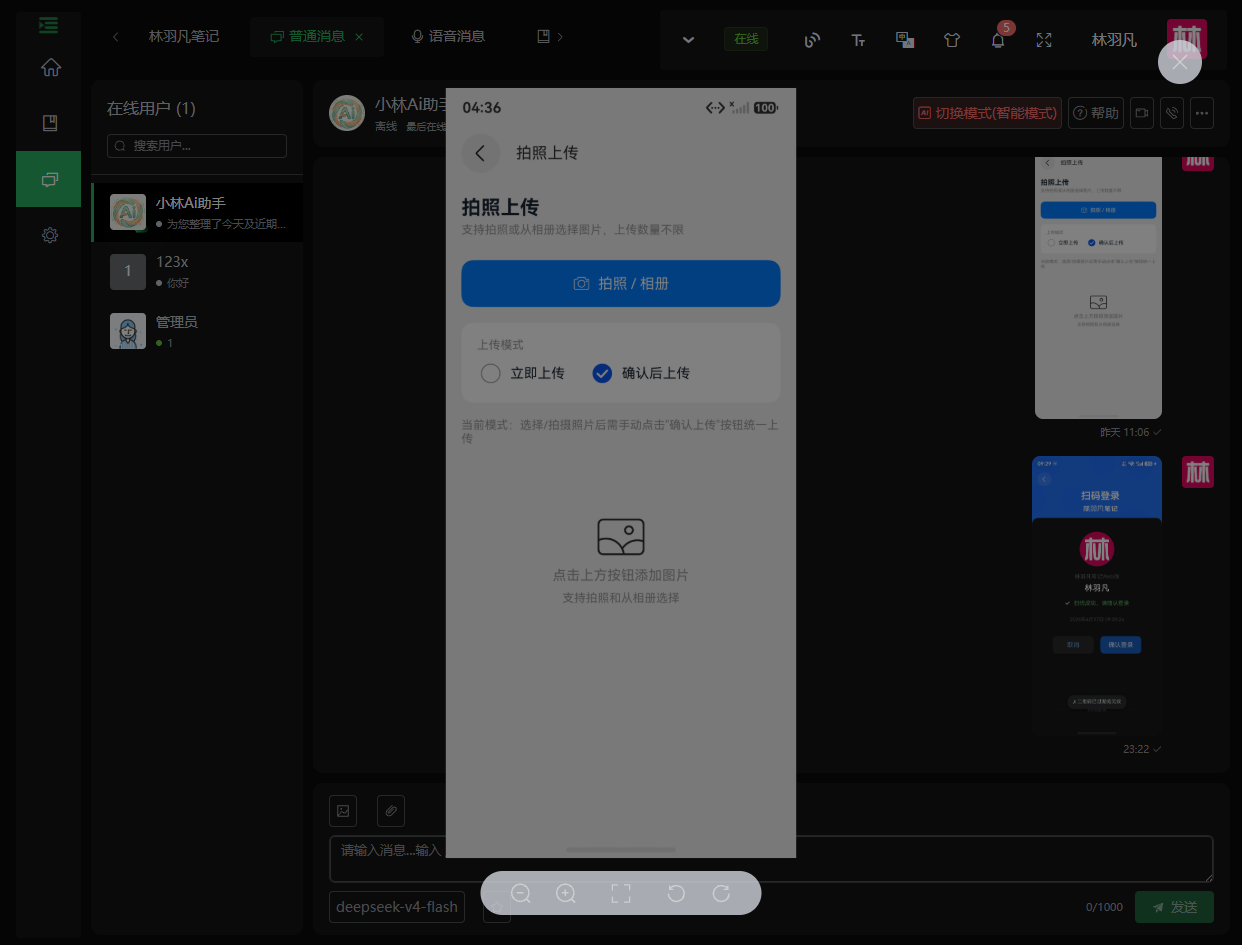1242x945 pixels.
Task: Toggle the sidebar menu collapse icon
Action: [x=48, y=25]
